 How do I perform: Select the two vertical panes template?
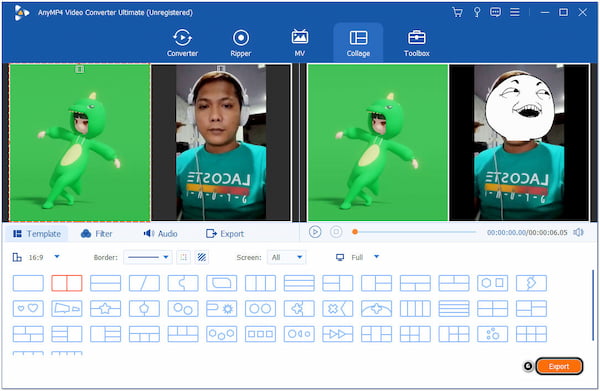(x=67, y=283)
